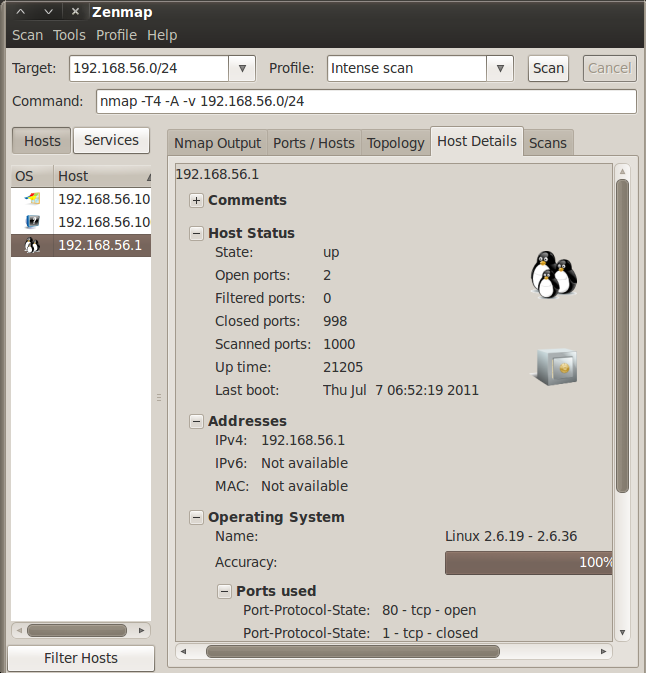This screenshot has height=673, width=646.
Task: Collapse the Addresses section
Action: pyautogui.click(x=197, y=422)
